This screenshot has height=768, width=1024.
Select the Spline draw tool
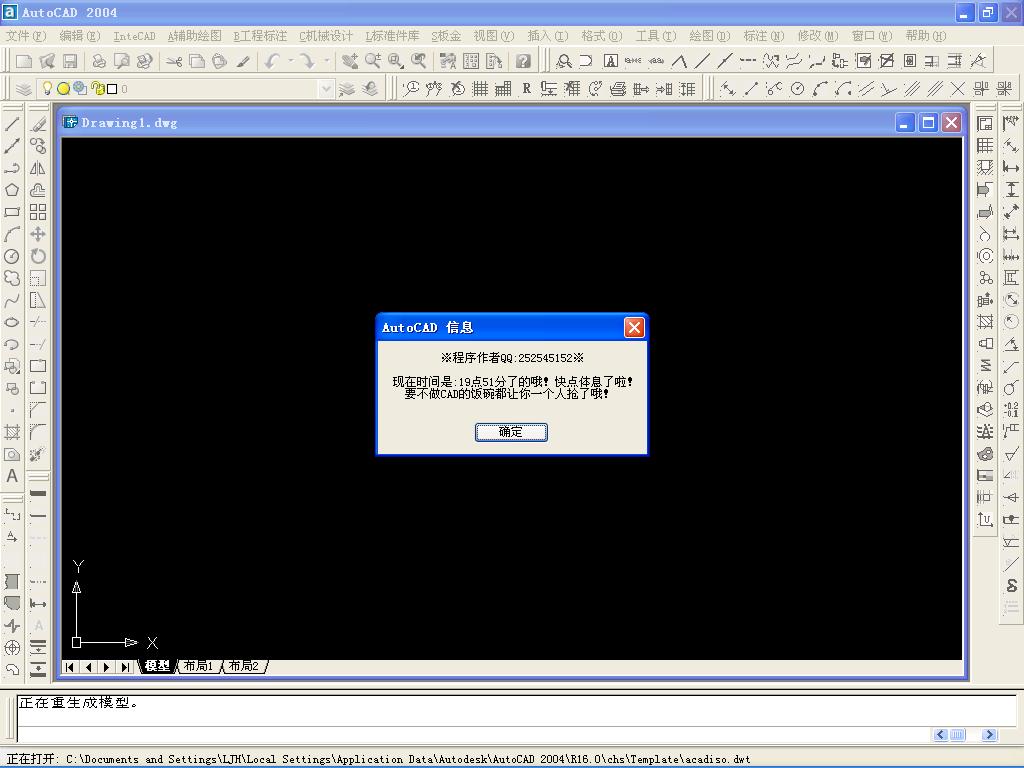(x=12, y=300)
